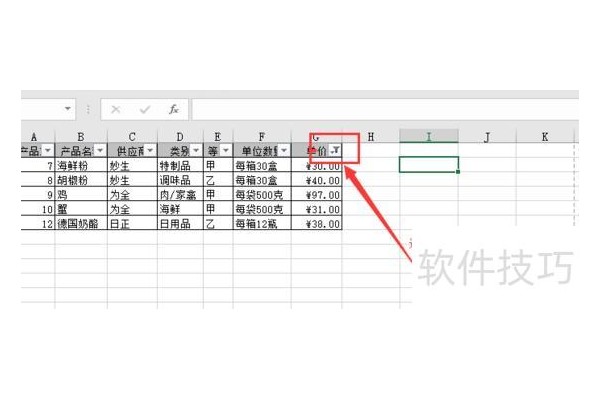
Task: Click the category cell 肉/家禽
Action: click(x=180, y=194)
